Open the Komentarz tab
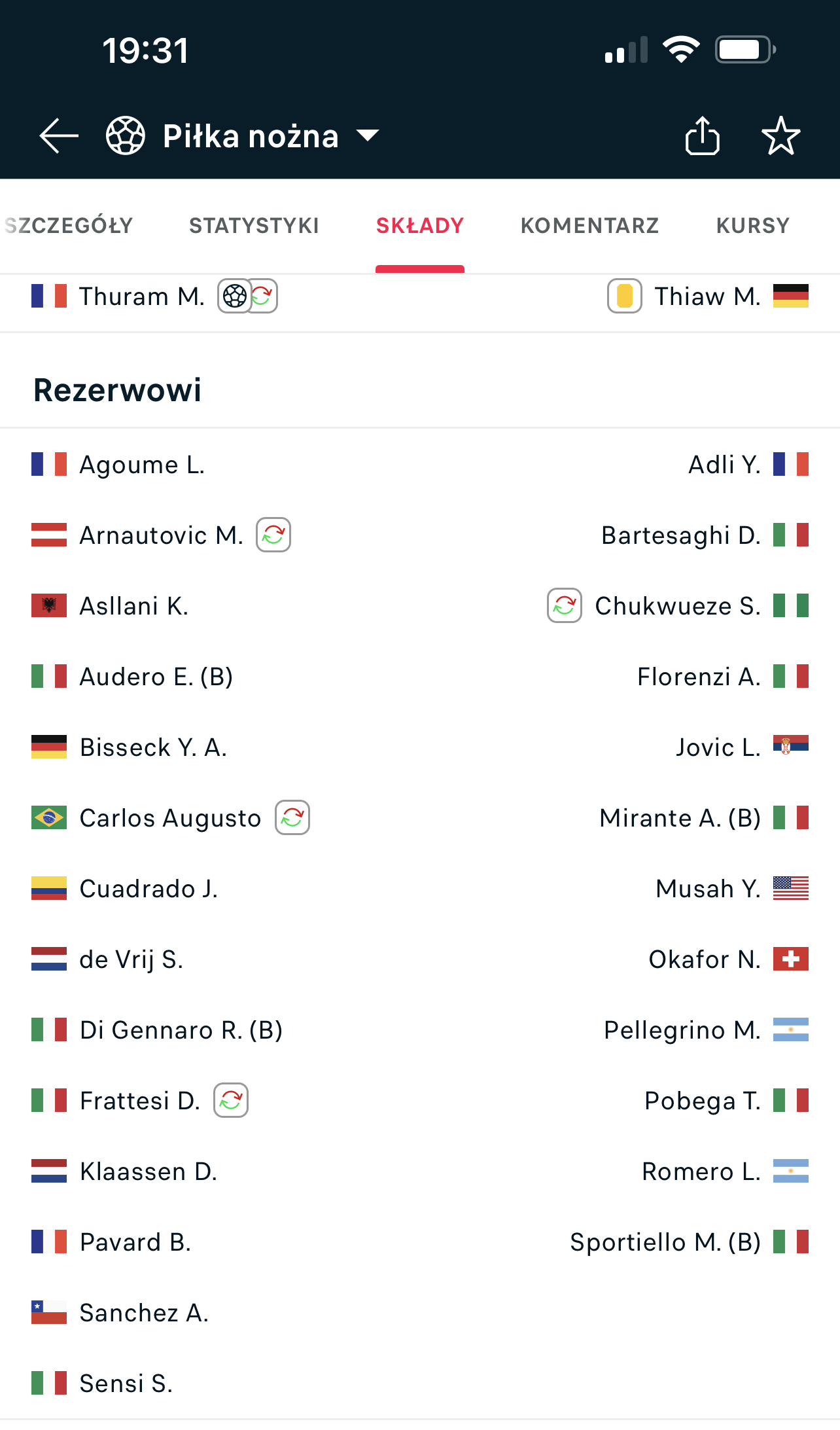This screenshot has height=1430, width=840. click(x=589, y=226)
